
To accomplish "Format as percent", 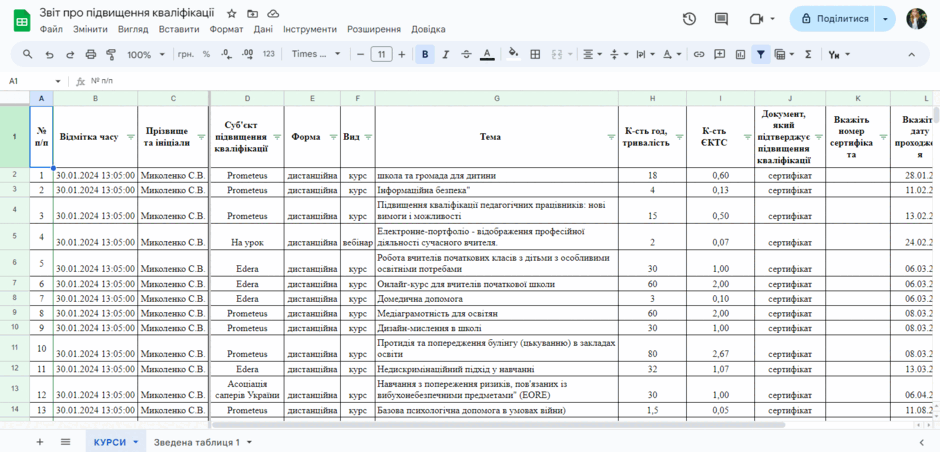I will [x=206, y=54].
